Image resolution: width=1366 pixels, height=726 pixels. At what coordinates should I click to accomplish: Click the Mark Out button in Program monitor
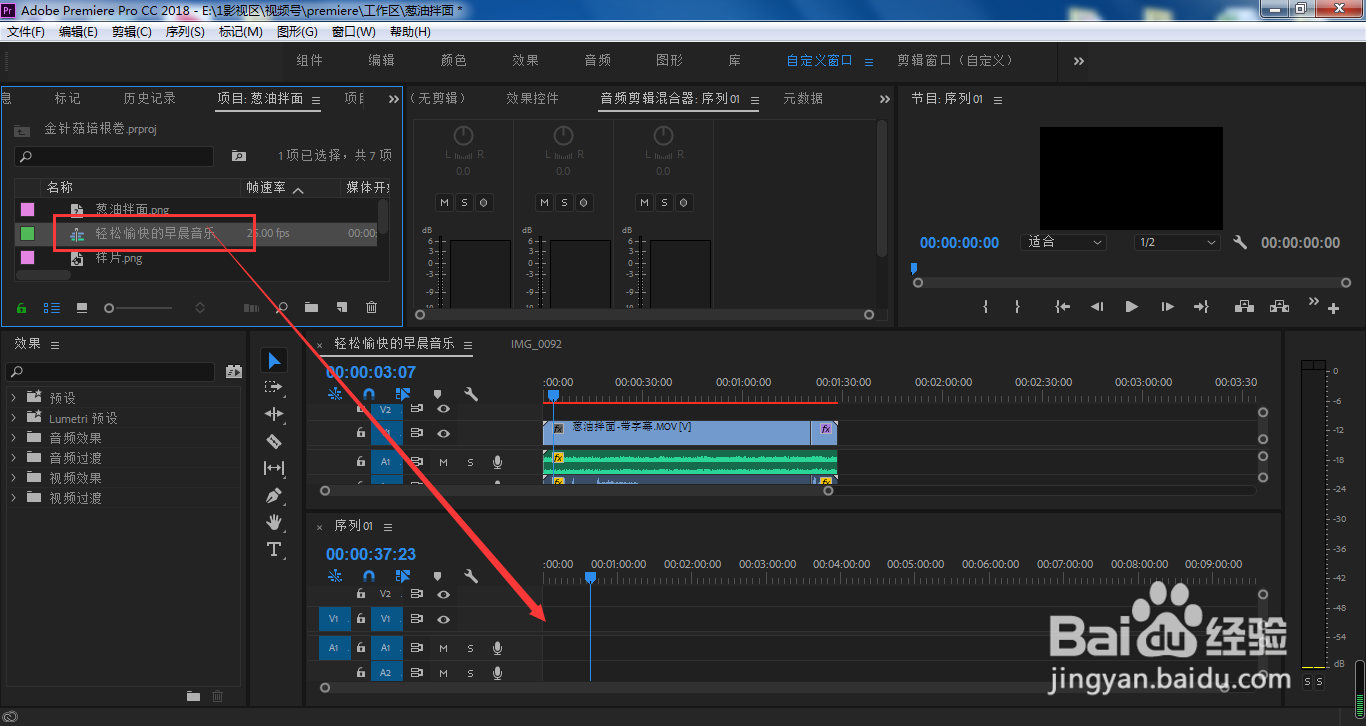coord(1018,307)
